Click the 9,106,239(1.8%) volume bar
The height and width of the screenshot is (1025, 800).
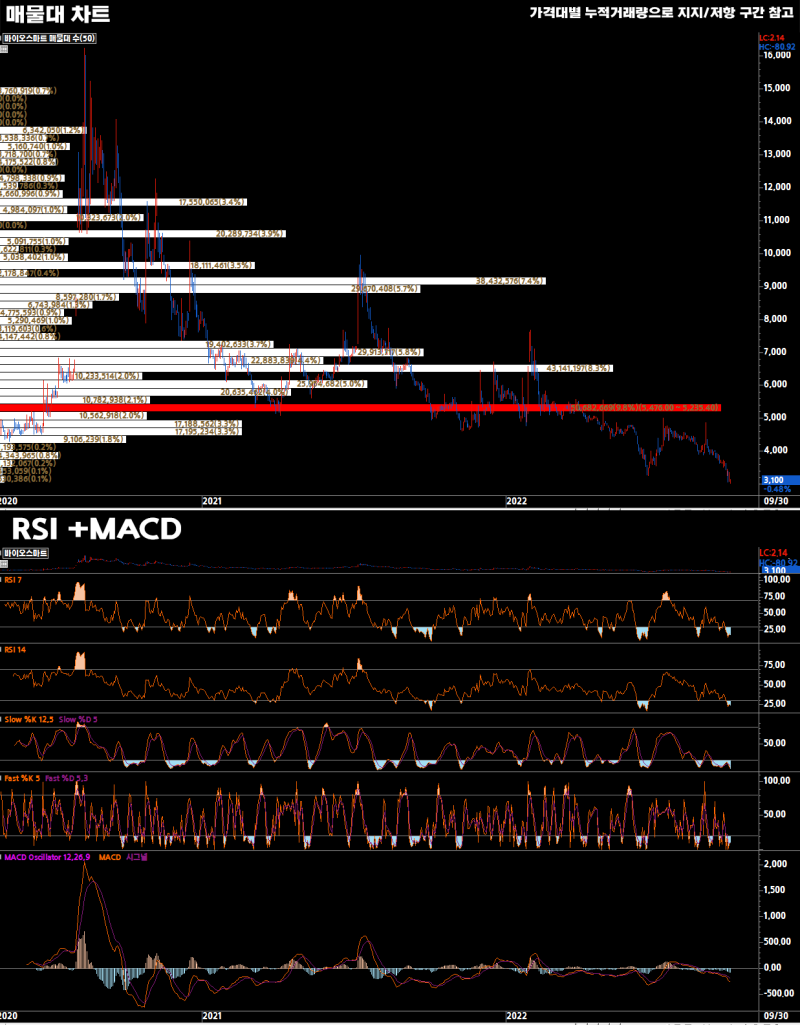(63, 439)
